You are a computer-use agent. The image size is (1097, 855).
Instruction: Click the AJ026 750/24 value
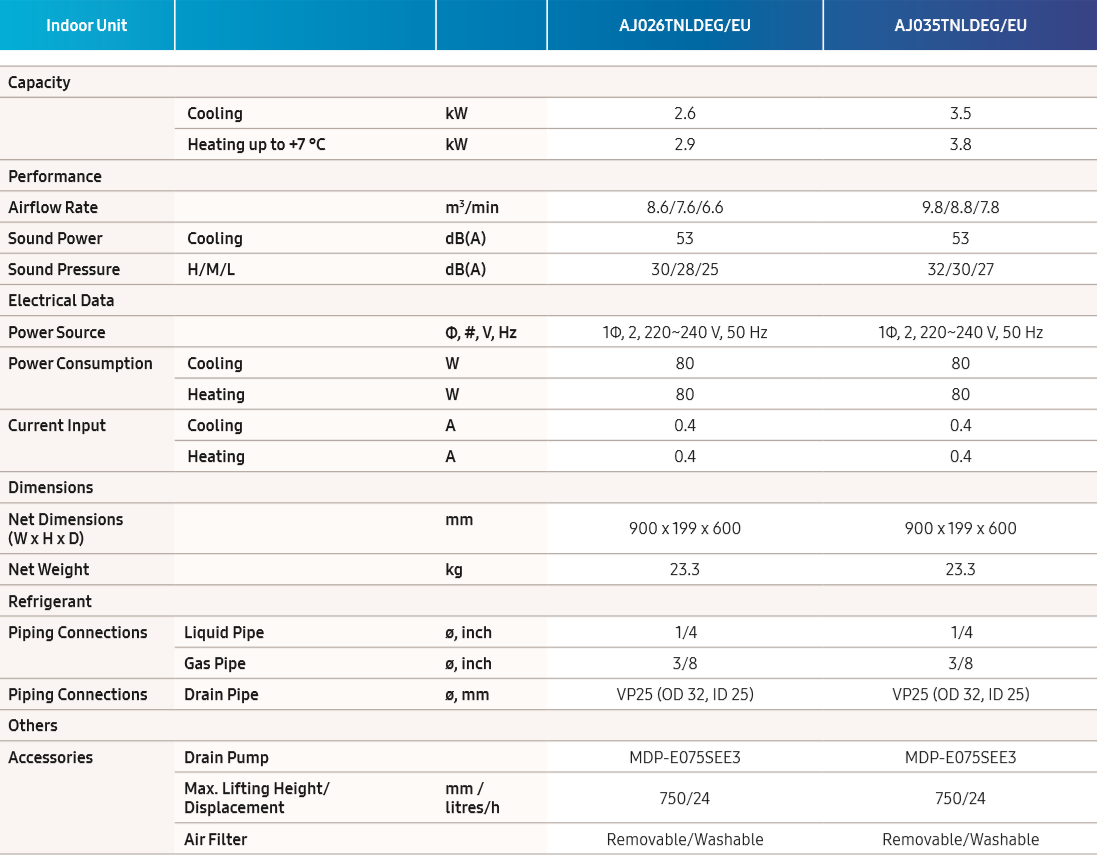[685, 798]
